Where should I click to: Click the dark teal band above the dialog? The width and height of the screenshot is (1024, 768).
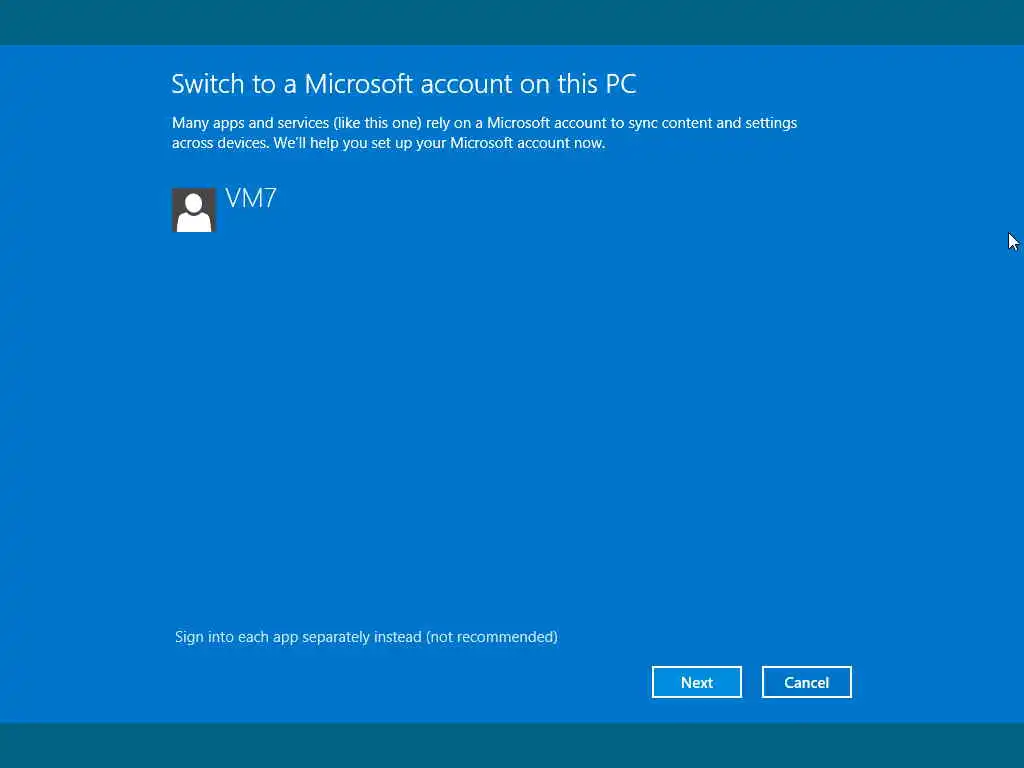click(512, 22)
